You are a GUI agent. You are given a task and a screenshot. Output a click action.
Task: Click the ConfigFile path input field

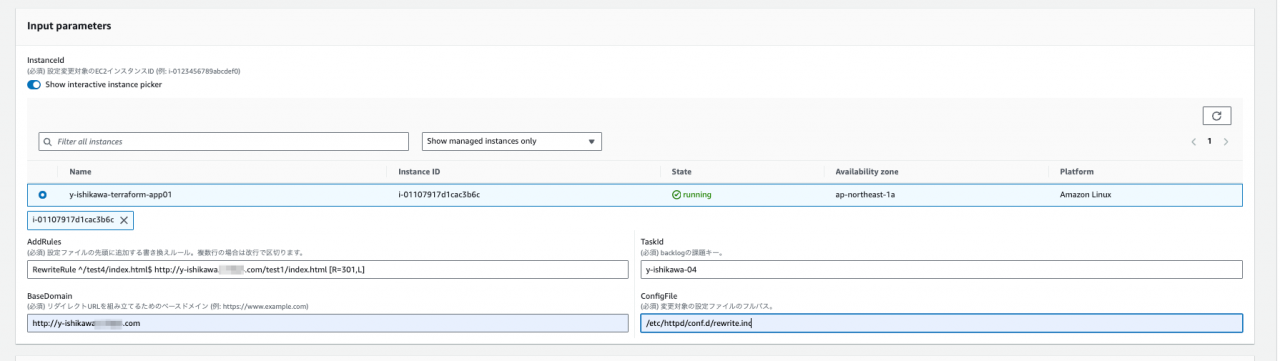[x=941, y=323]
